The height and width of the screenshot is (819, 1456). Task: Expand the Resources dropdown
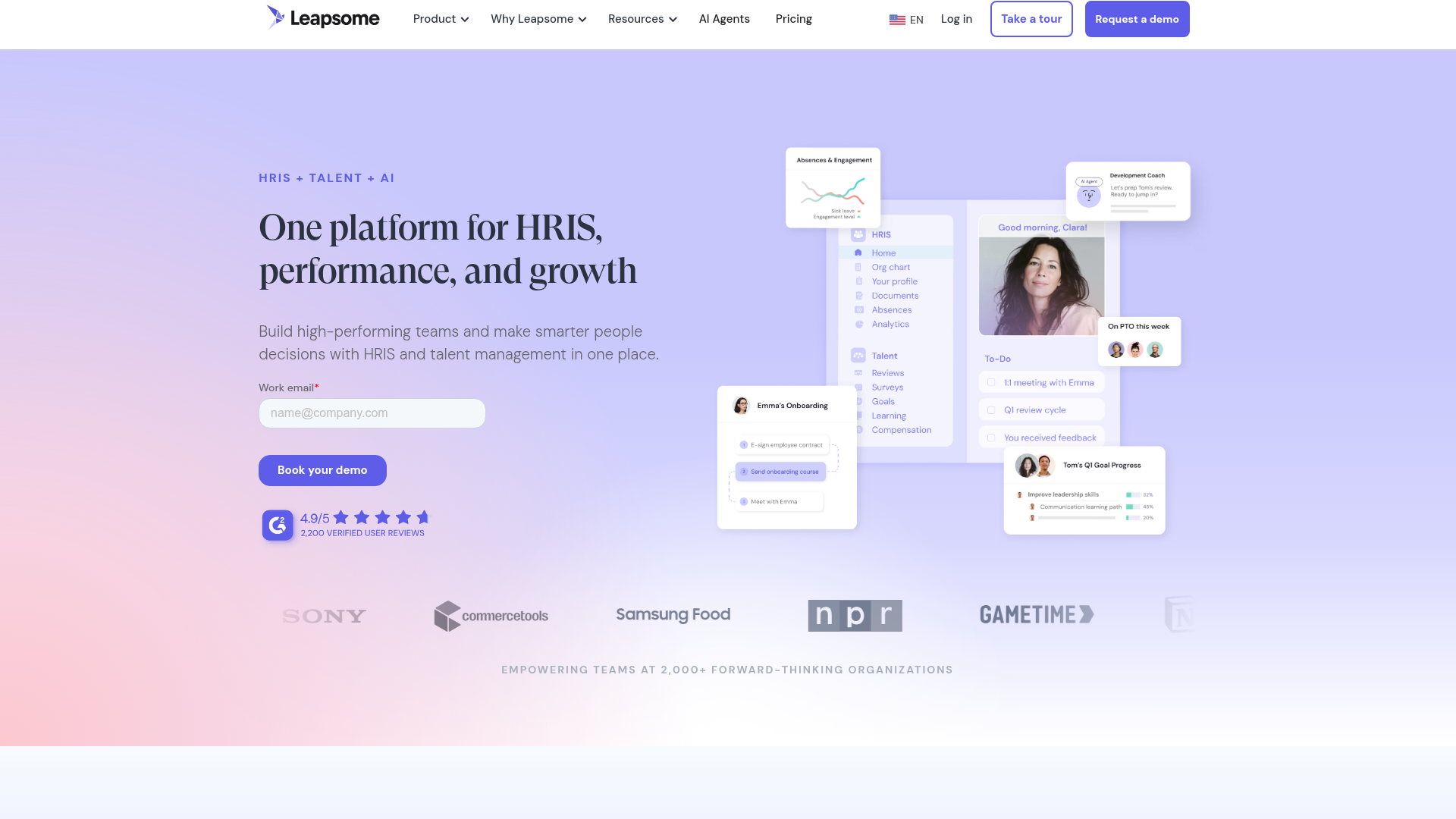642,19
